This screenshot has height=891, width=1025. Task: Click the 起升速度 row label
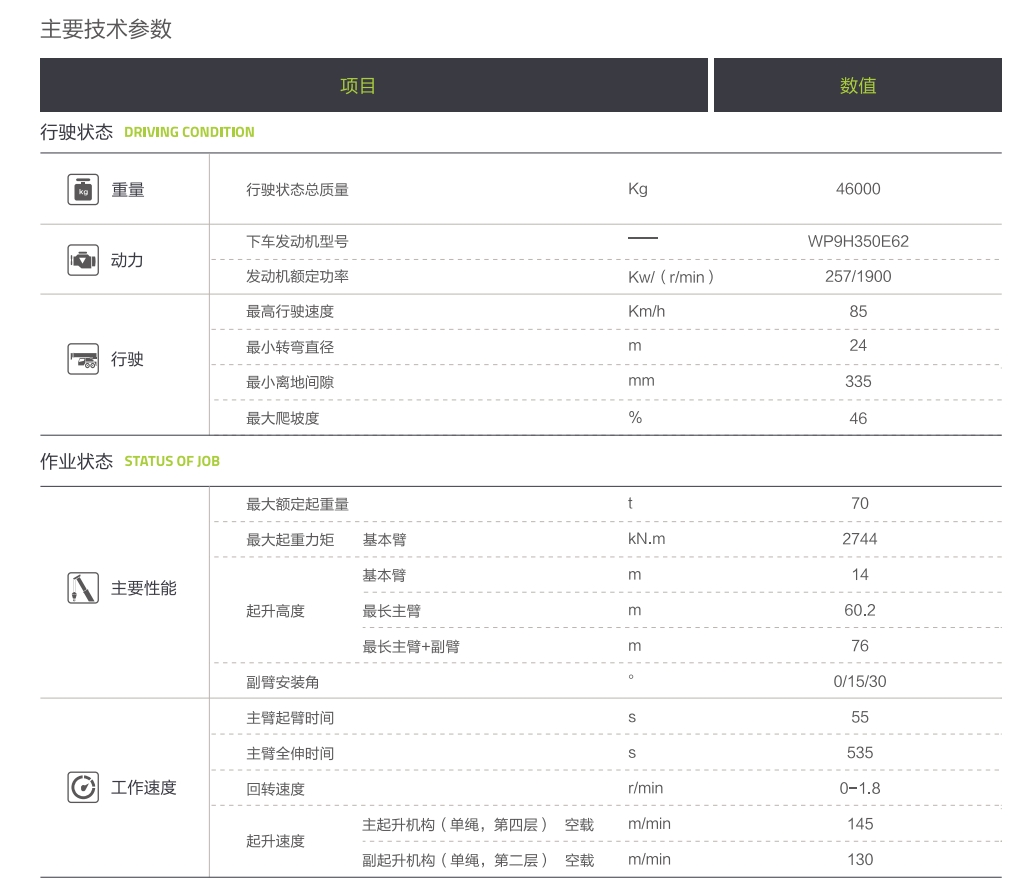tap(276, 841)
